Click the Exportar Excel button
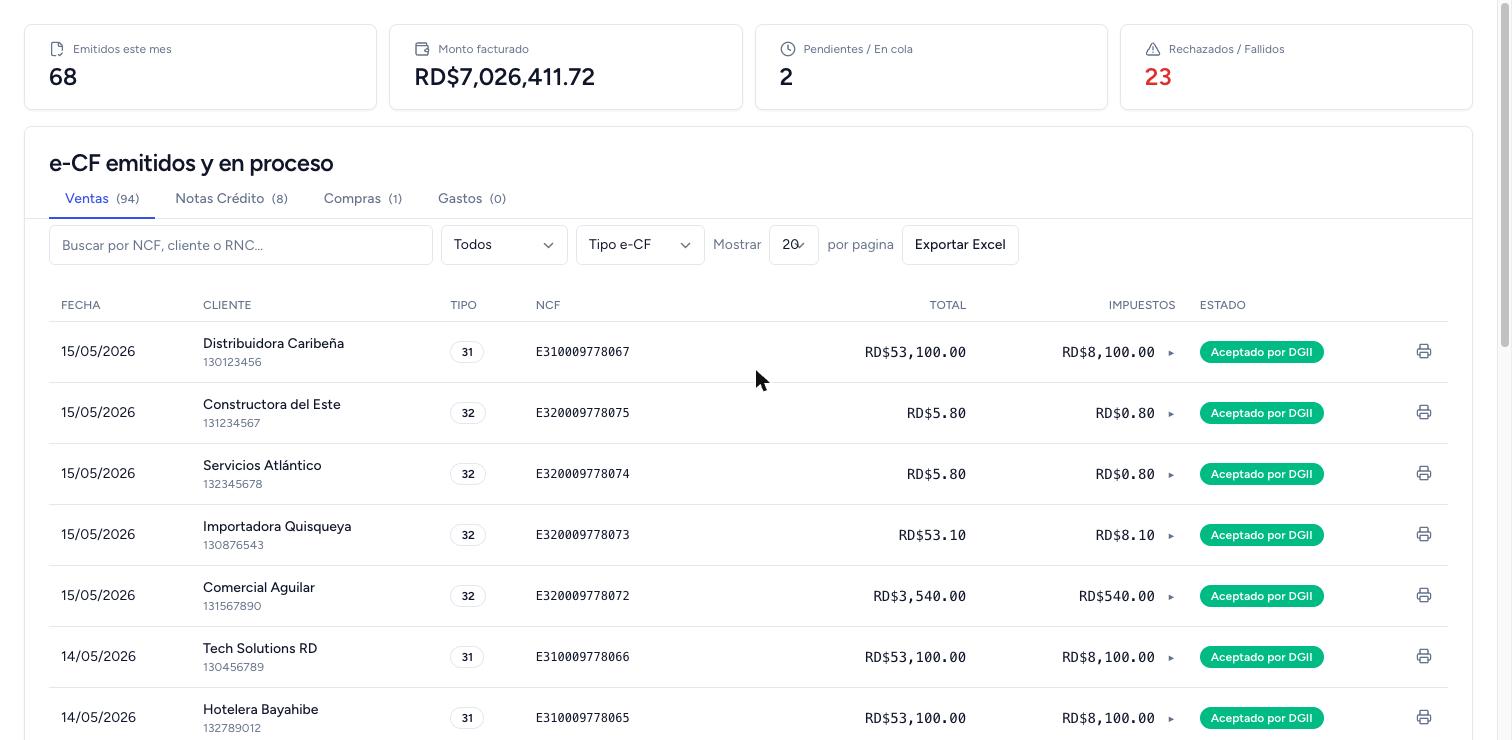 [x=960, y=245]
